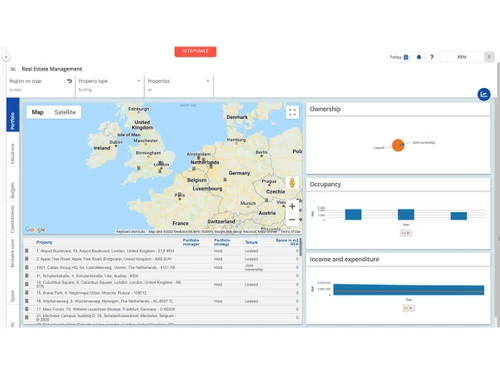Select the 17, Main Forum property row
Screen dimensions: 500x375
162,309
